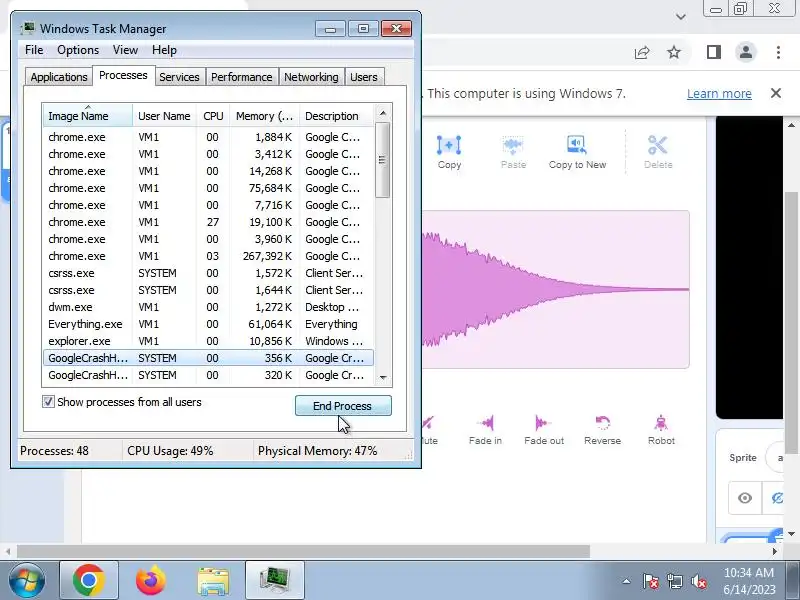Image resolution: width=800 pixels, height=600 pixels.
Task: Select csrss.exe row with 1,572 K
Action: coord(208,273)
